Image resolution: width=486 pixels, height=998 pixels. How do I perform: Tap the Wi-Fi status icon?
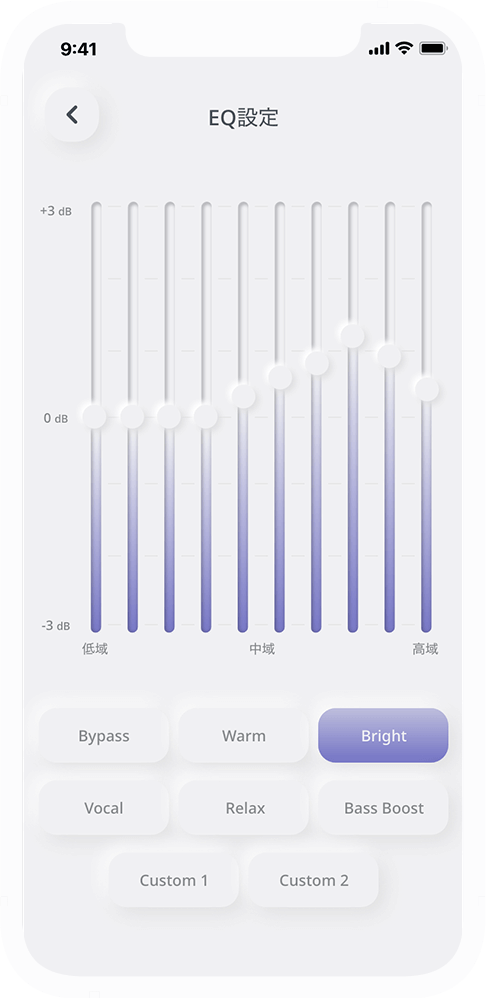tap(404, 48)
